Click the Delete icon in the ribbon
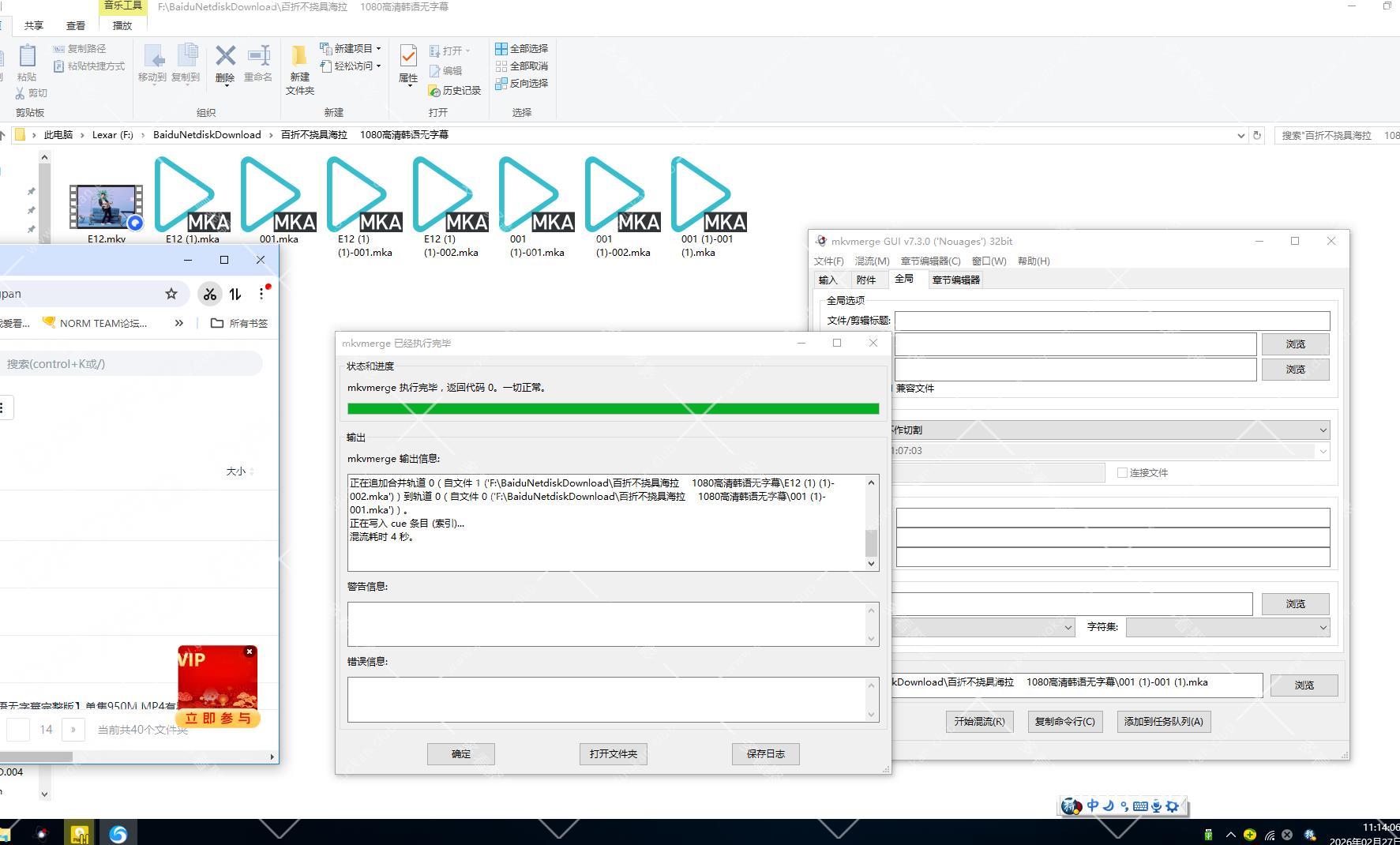1400x845 pixels. [x=225, y=57]
